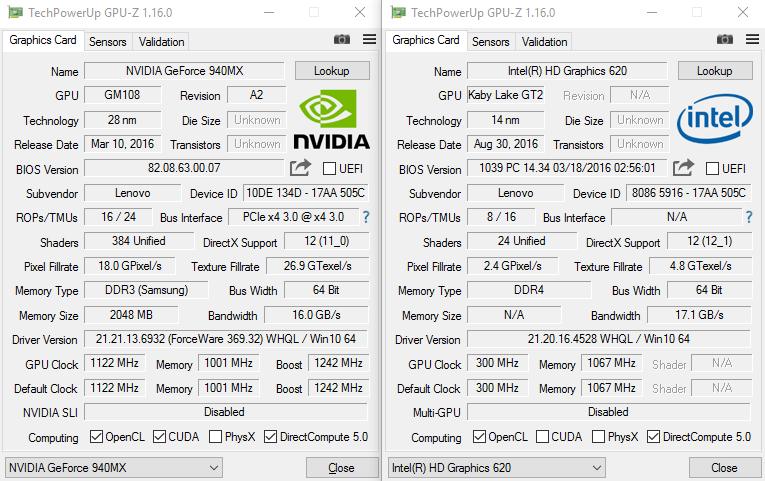Click DirectX Support 12 (11_0) value
765x481 pixels.
point(326,241)
